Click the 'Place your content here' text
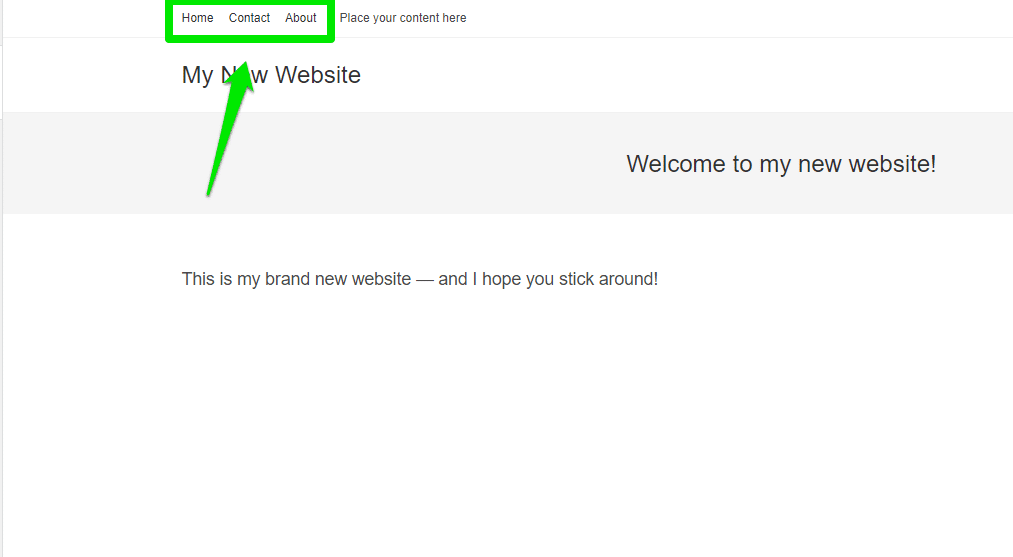The height and width of the screenshot is (557, 1013). coord(403,18)
